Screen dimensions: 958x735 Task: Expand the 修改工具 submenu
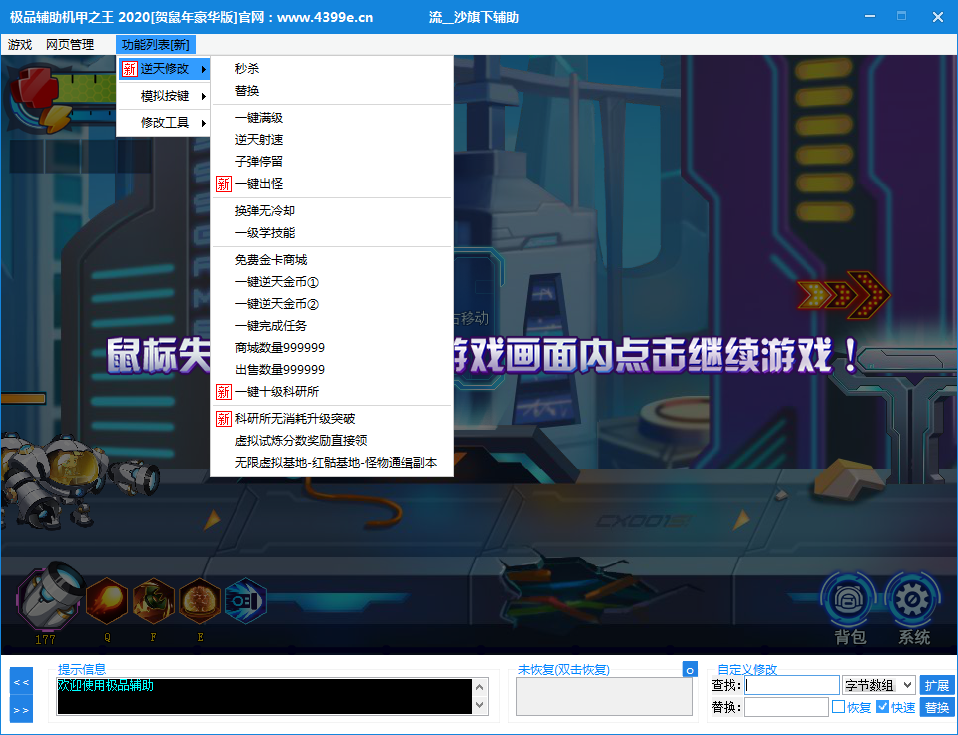point(164,123)
